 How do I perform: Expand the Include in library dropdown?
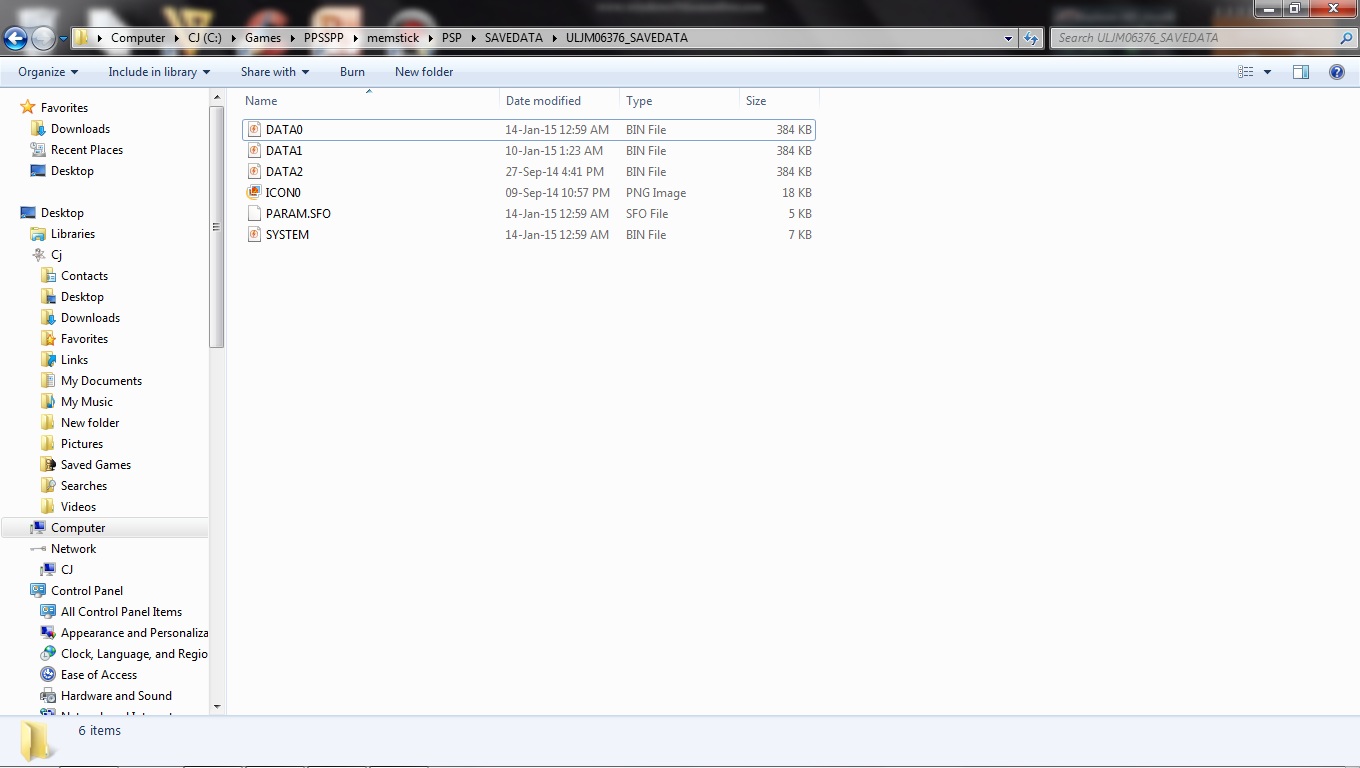pos(159,72)
